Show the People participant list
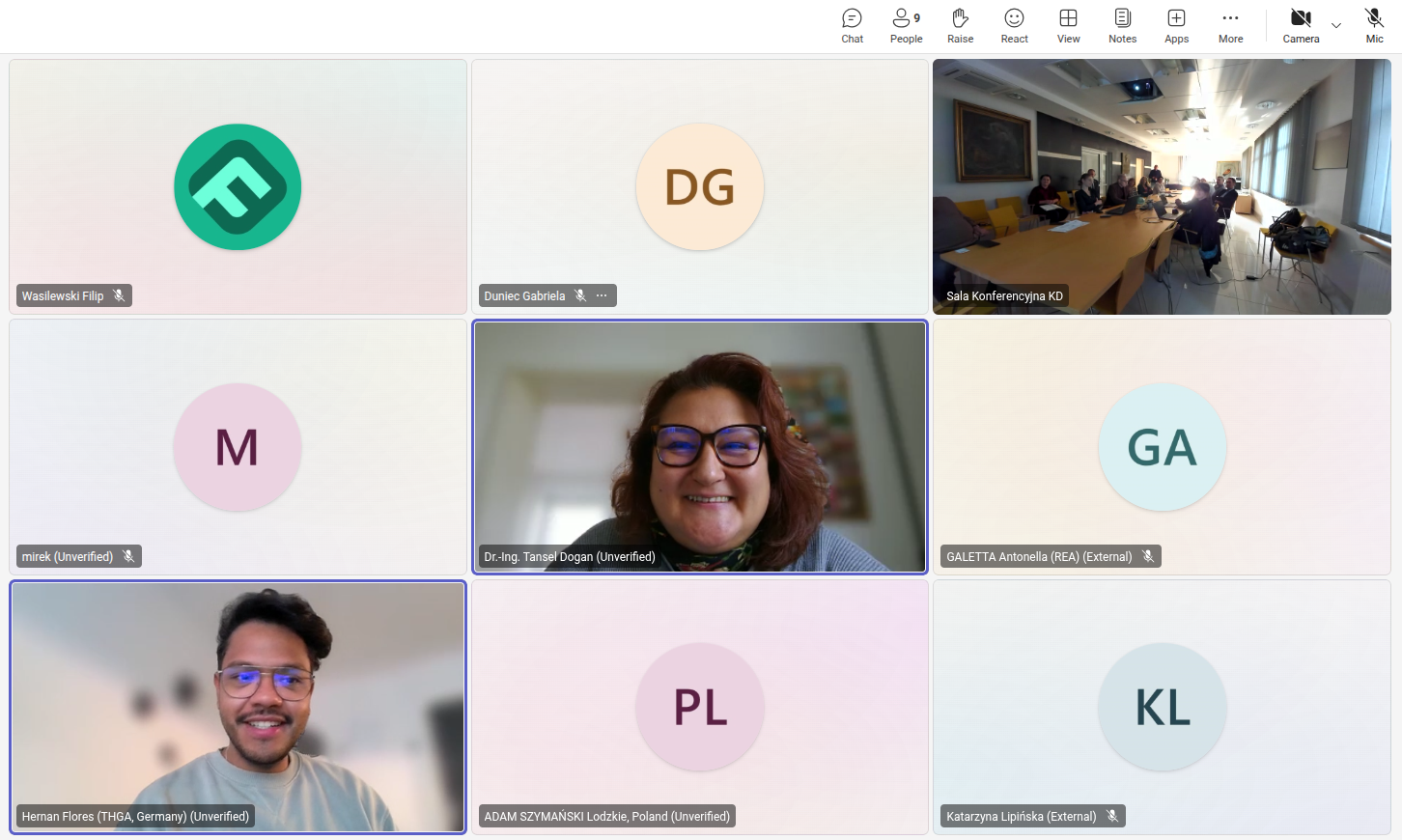 [906, 26]
